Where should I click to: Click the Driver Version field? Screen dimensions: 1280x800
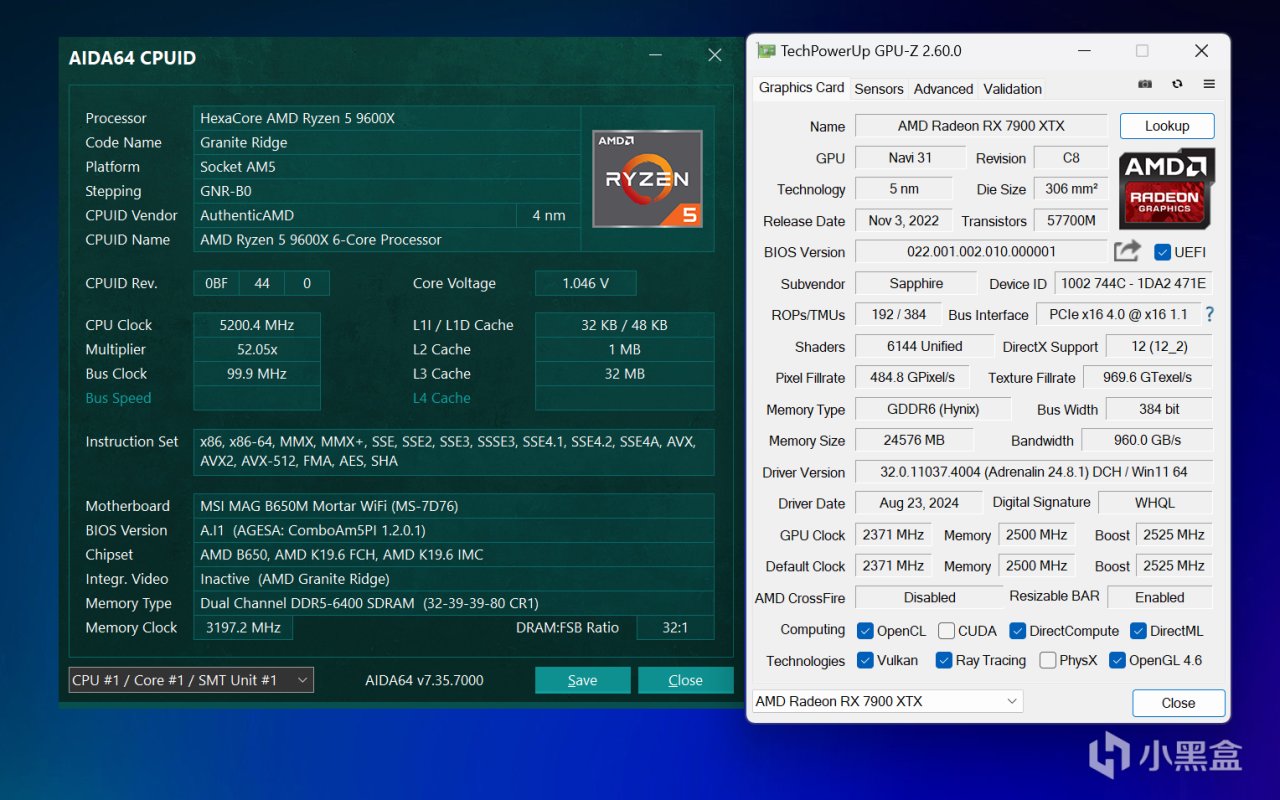[1034, 472]
